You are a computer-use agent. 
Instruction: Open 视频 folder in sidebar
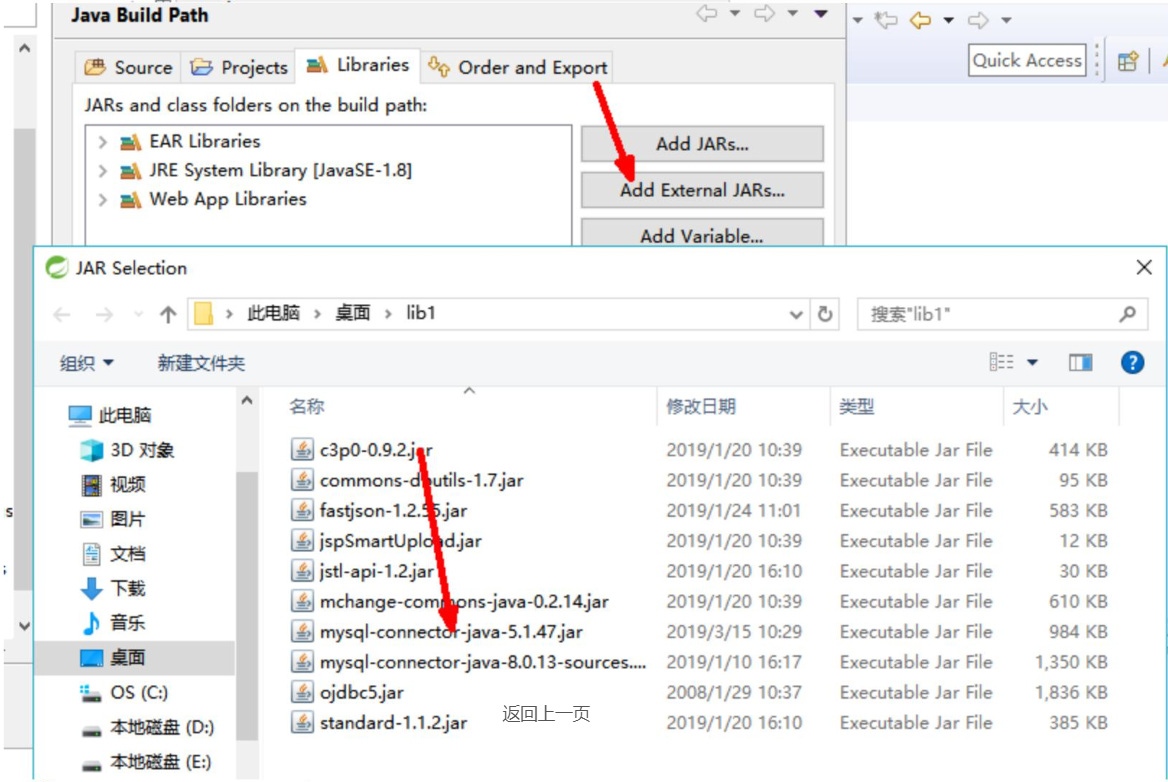click(x=112, y=485)
